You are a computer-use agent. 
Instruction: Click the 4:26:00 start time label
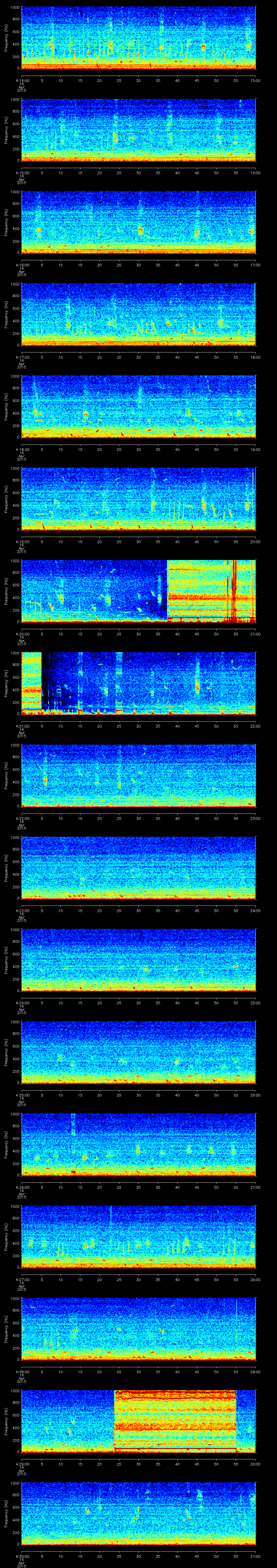coord(22,1187)
